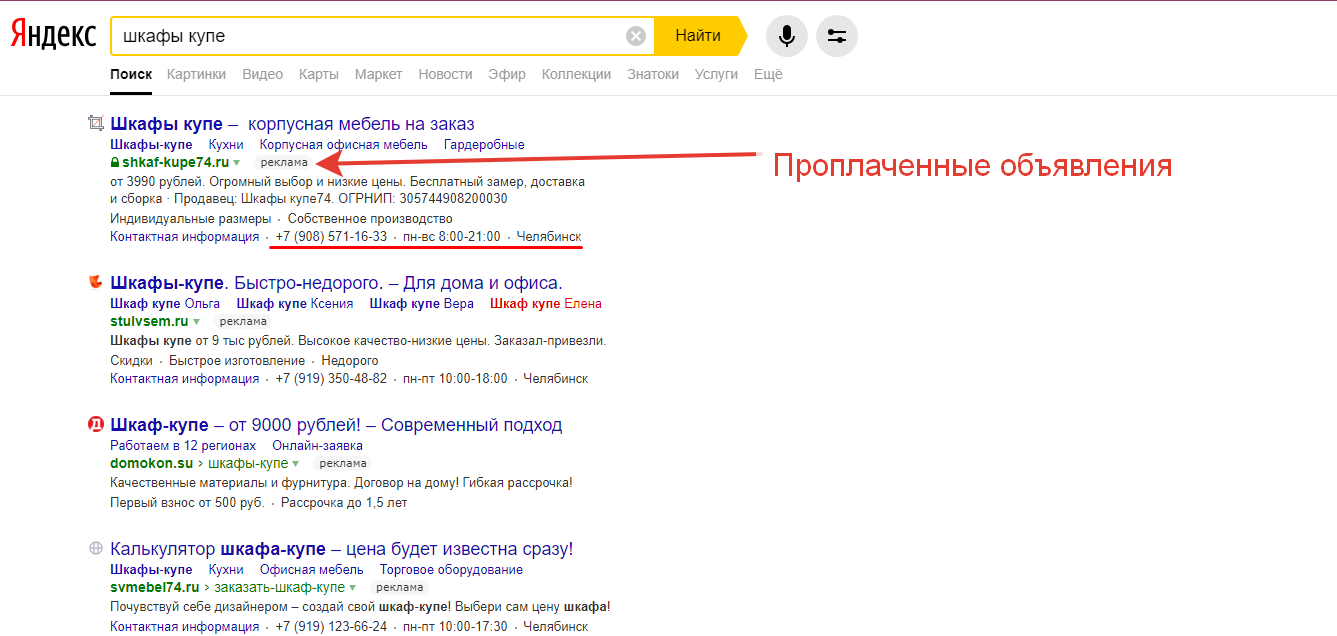Start voice search with the microphone icon

pyautogui.click(x=787, y=36)
